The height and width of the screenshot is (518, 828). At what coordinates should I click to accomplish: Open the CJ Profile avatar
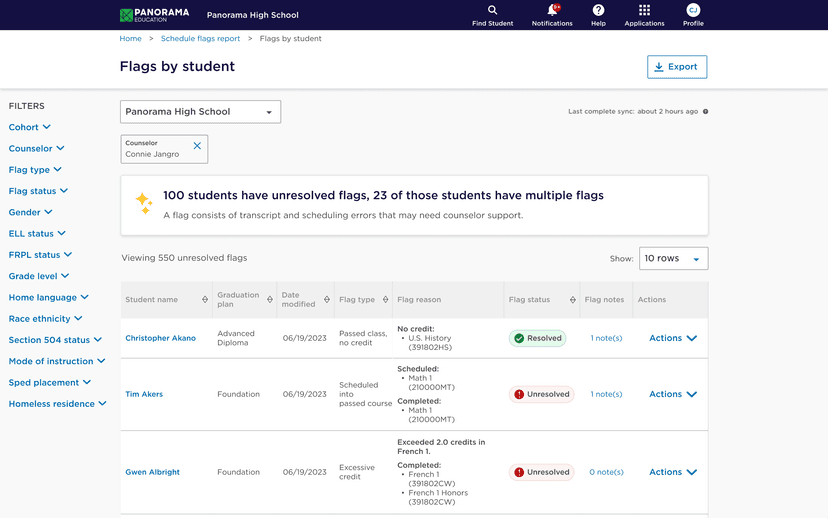pyautogui.click(x=693, y=10)
